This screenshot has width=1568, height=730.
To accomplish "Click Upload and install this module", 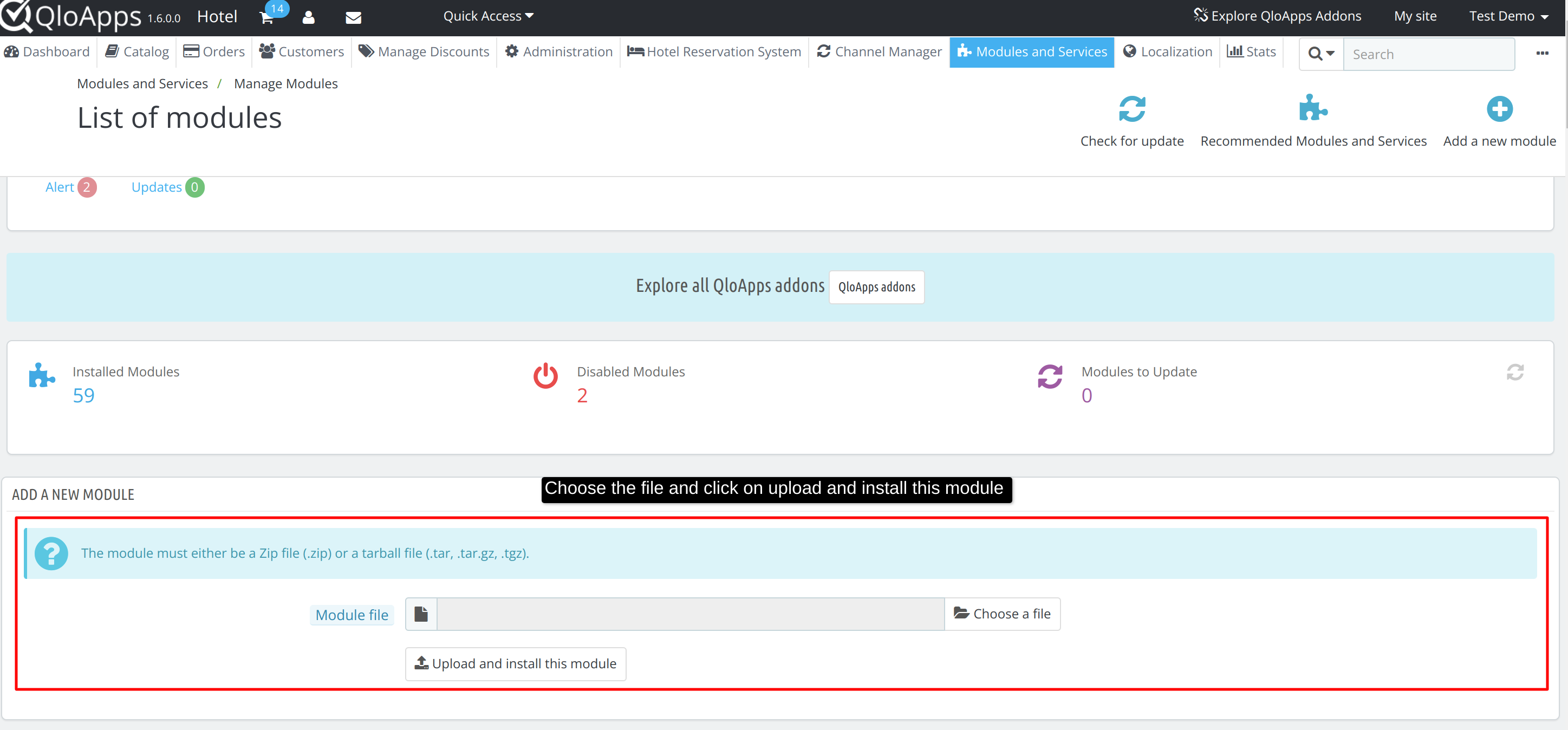I will [x=516, y=663].
